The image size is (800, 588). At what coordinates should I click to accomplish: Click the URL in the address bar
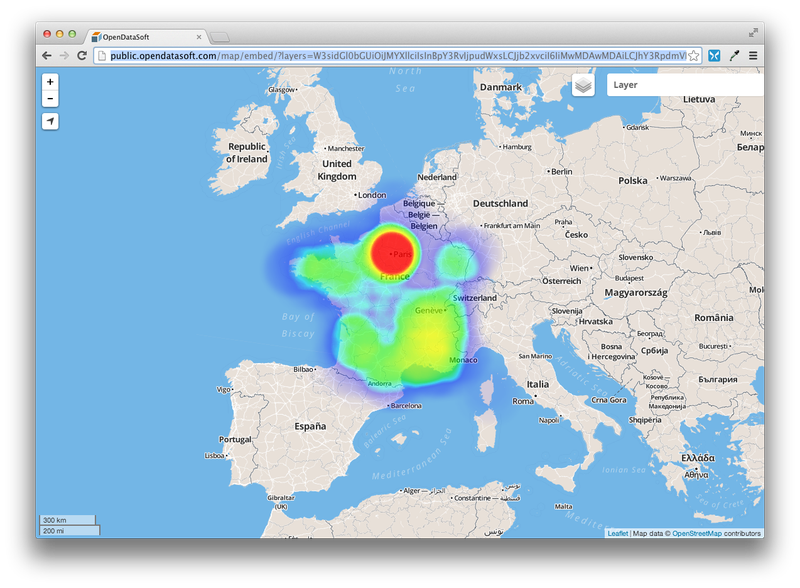point(300,57)
